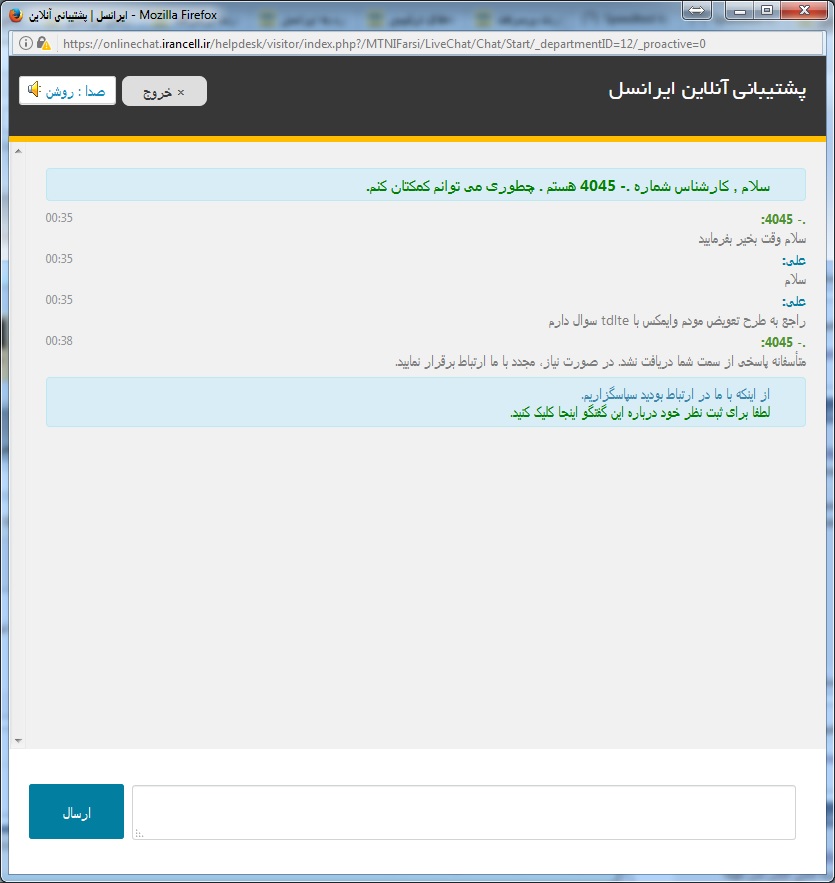Click the feedback link to rate this conversation
Viewport: 835px width, 883px height.
(x=640, y=412)
